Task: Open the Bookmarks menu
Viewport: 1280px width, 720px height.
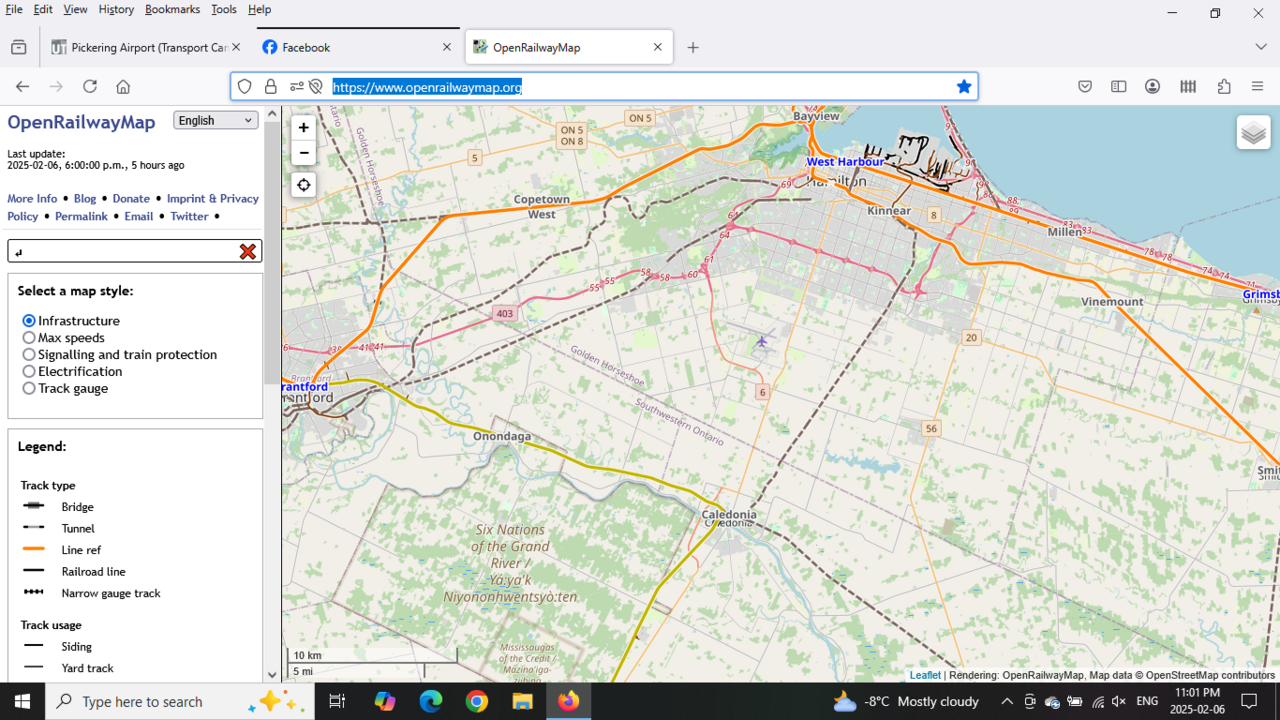Action: [x=172, y=9]
